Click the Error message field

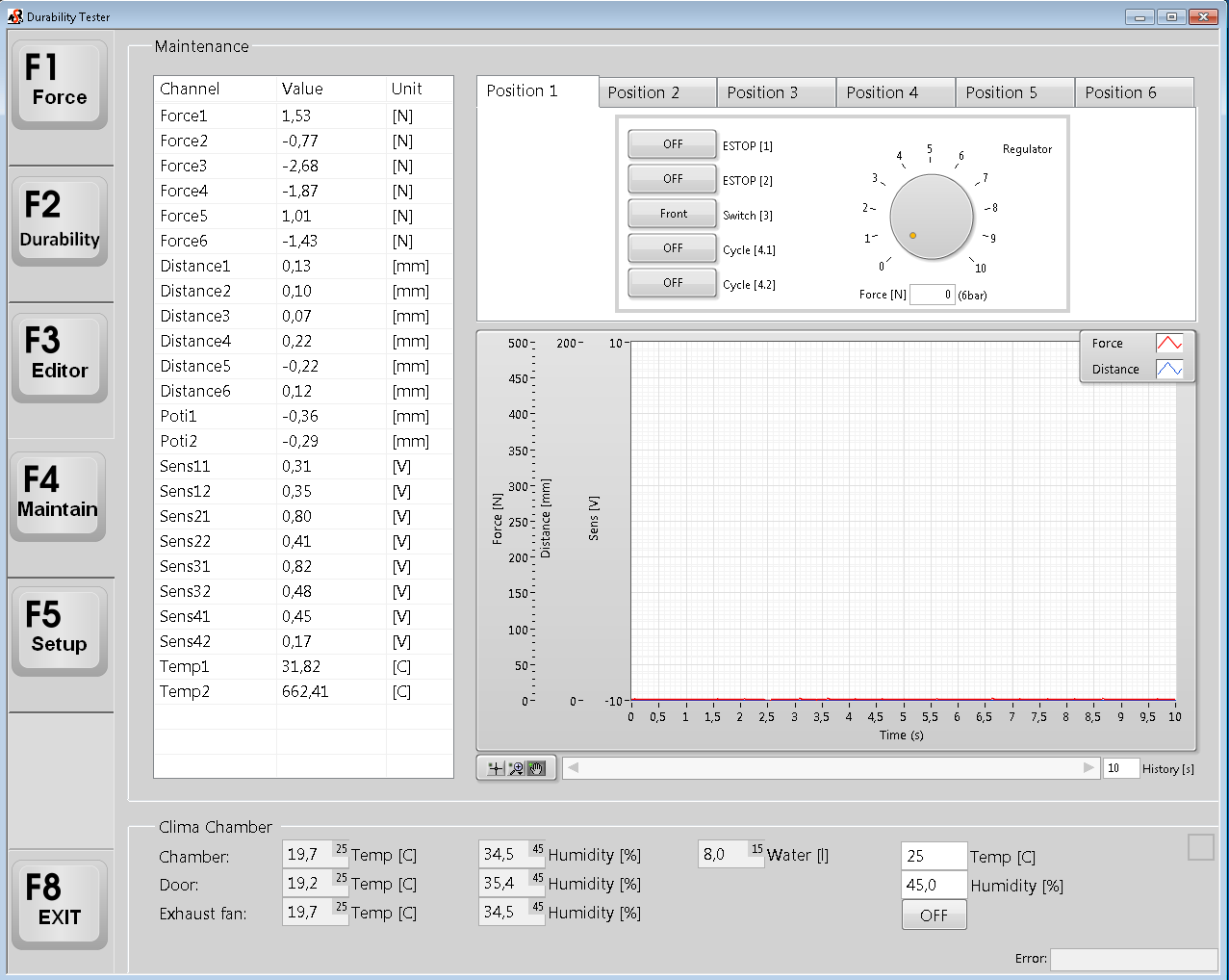point(1134,959)
